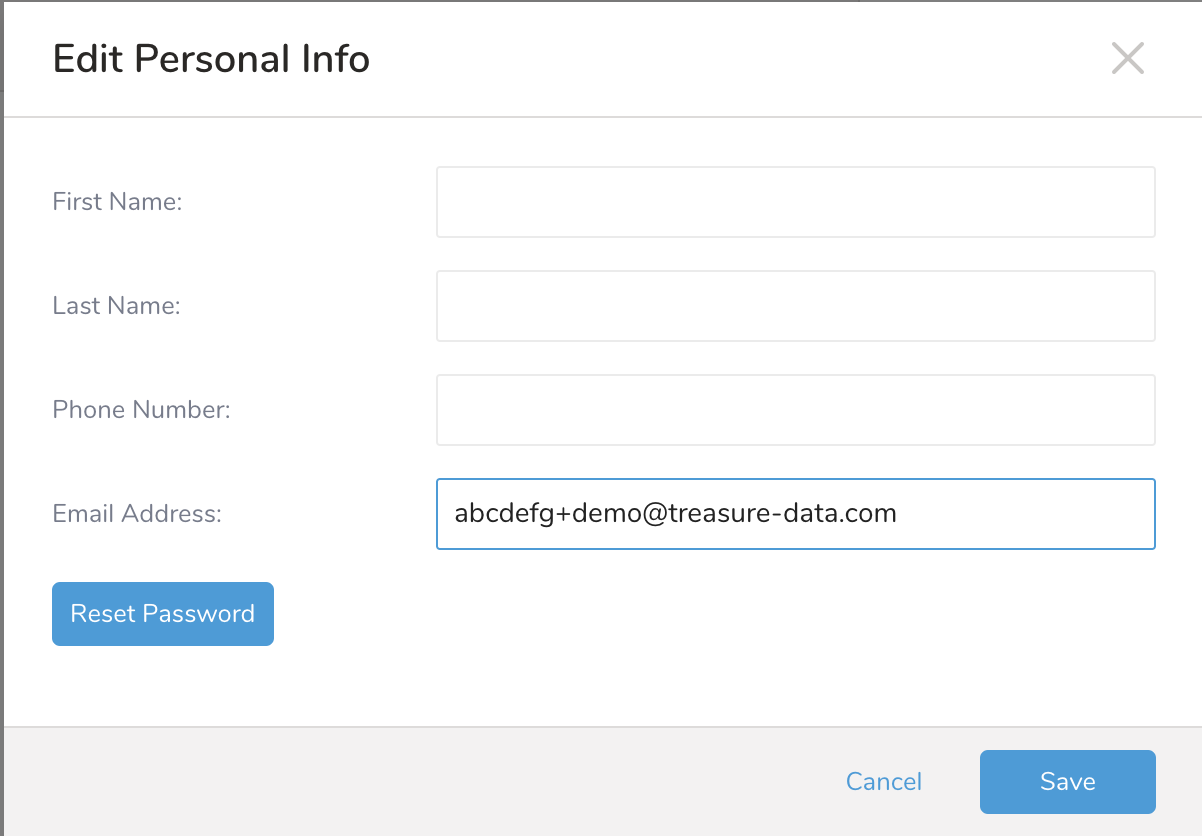Close the Edit Personal Info dialog
Viewport: 1202px width, 836px height.
click(x=1127, y=59)
